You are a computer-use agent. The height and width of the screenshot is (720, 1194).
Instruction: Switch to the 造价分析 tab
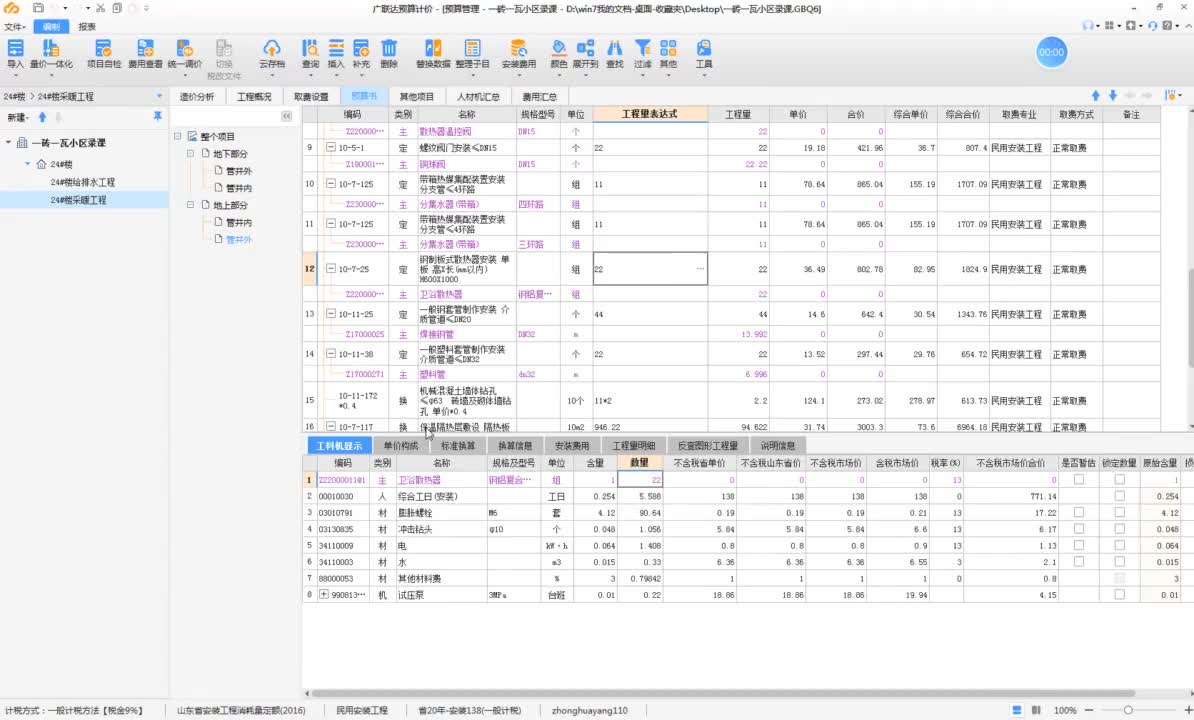pos(197,97)
